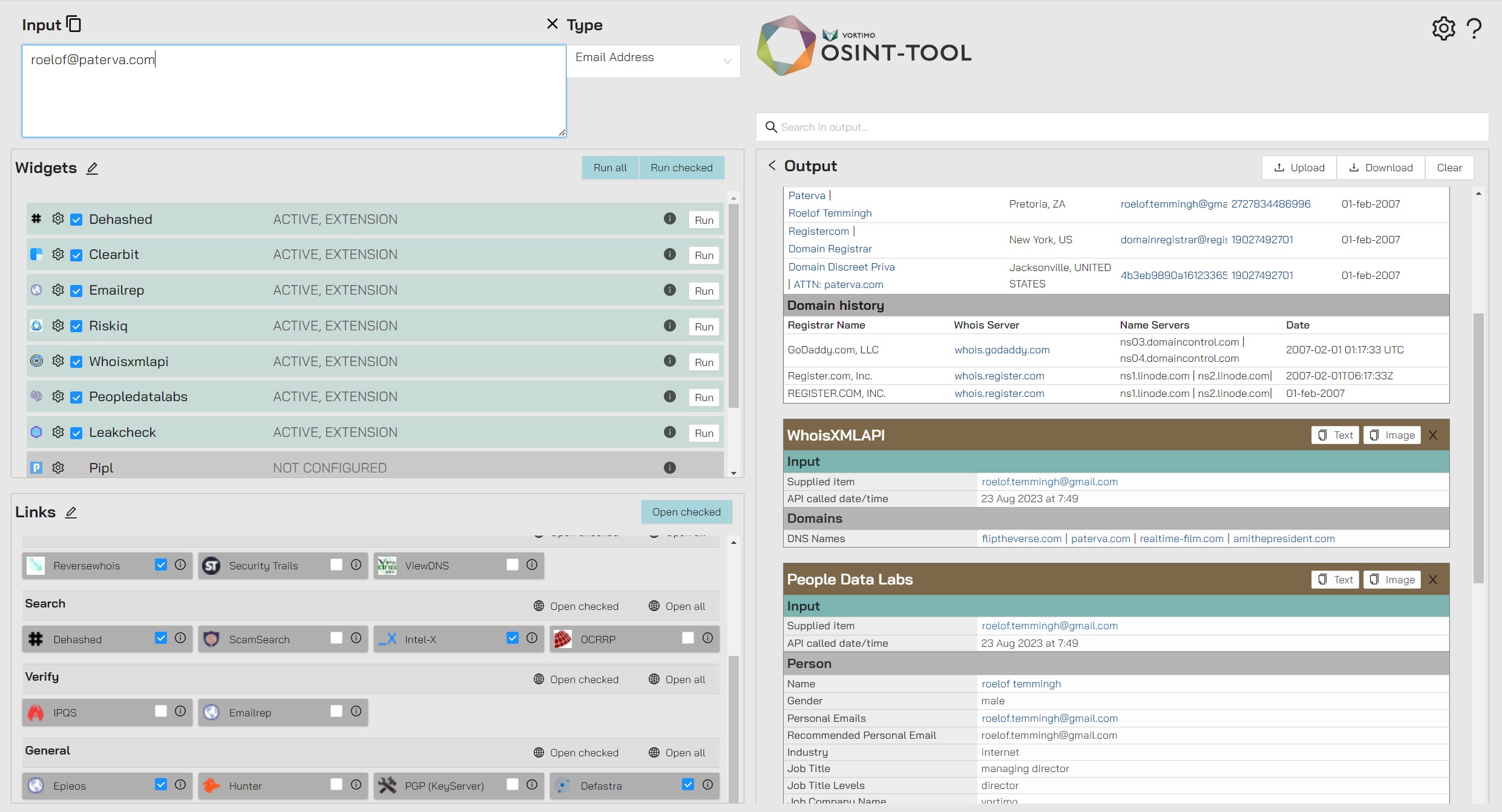Click inside the email input text area
Screen dimensions: 1502x812
[293, 91]
